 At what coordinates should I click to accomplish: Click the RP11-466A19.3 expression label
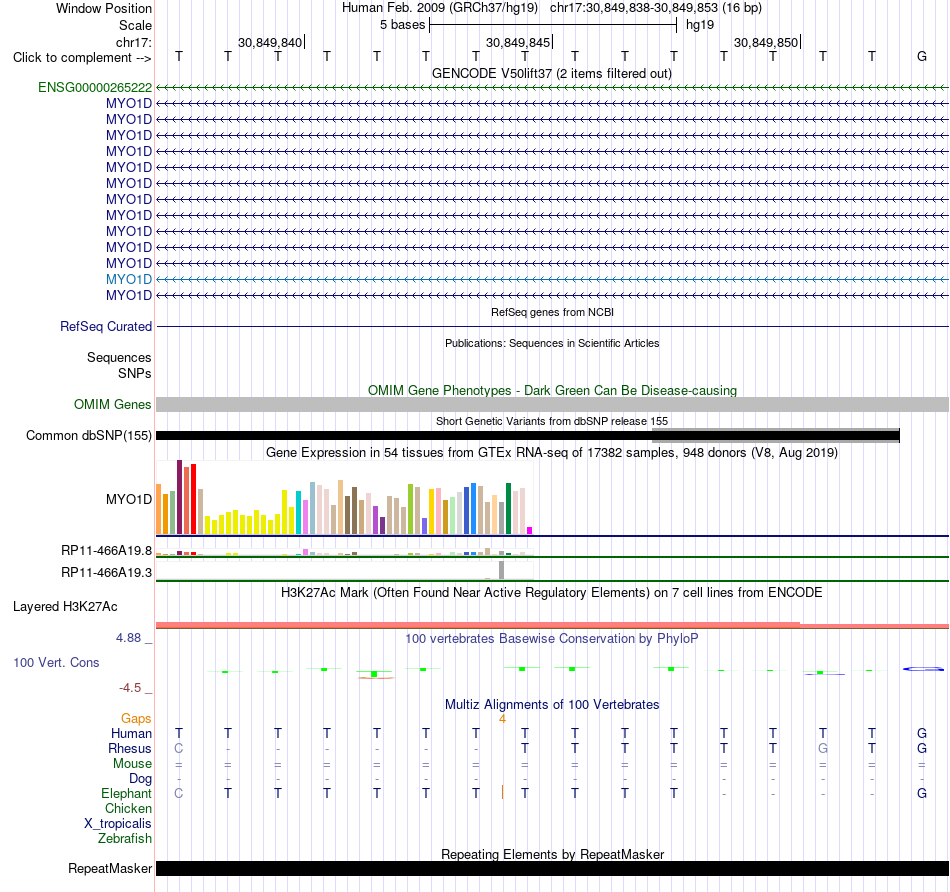pyautogui.click(x=106, y=573)
